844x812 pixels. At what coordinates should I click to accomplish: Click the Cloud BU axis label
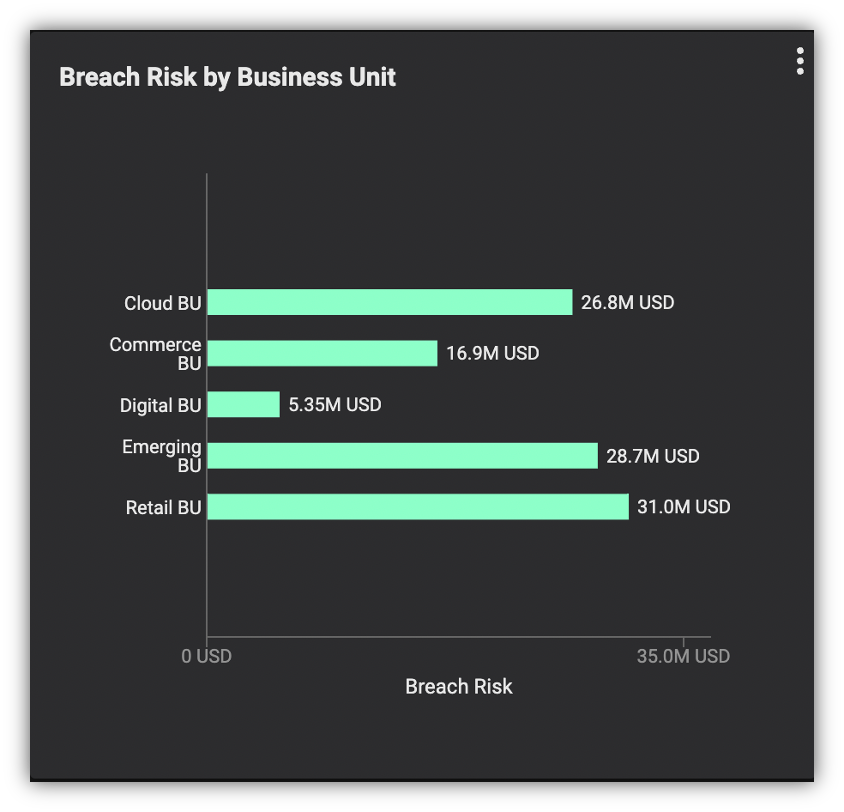163,303
